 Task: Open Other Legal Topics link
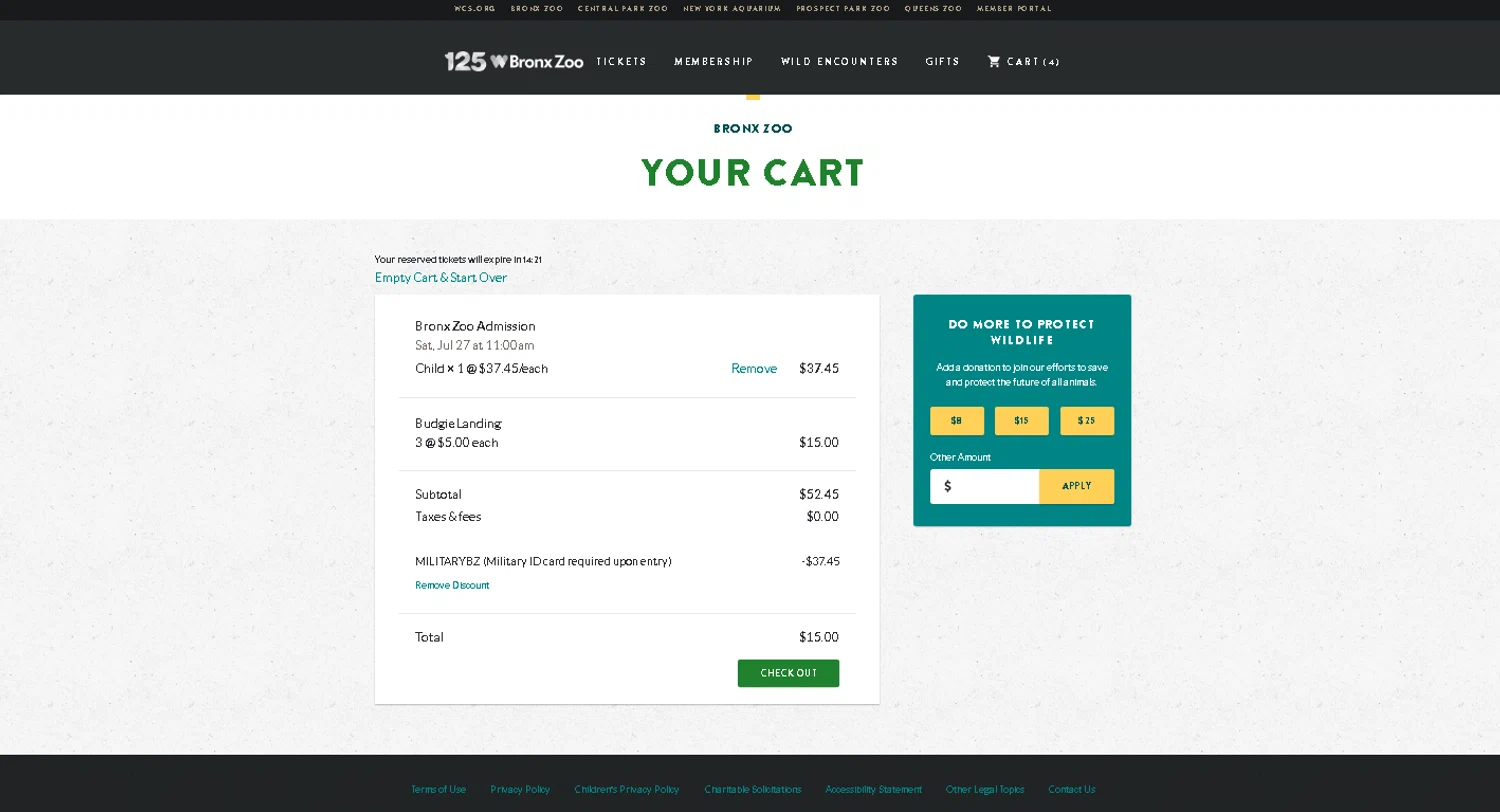985,790
